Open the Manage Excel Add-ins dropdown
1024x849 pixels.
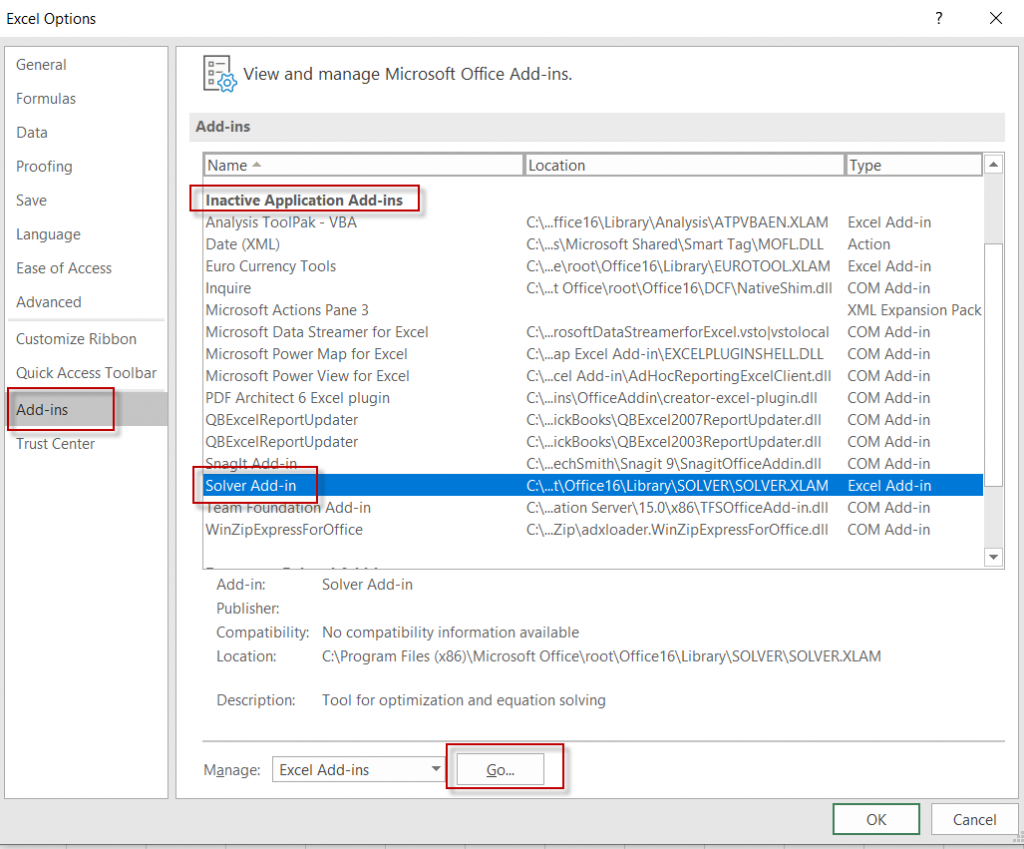(359, 769)
